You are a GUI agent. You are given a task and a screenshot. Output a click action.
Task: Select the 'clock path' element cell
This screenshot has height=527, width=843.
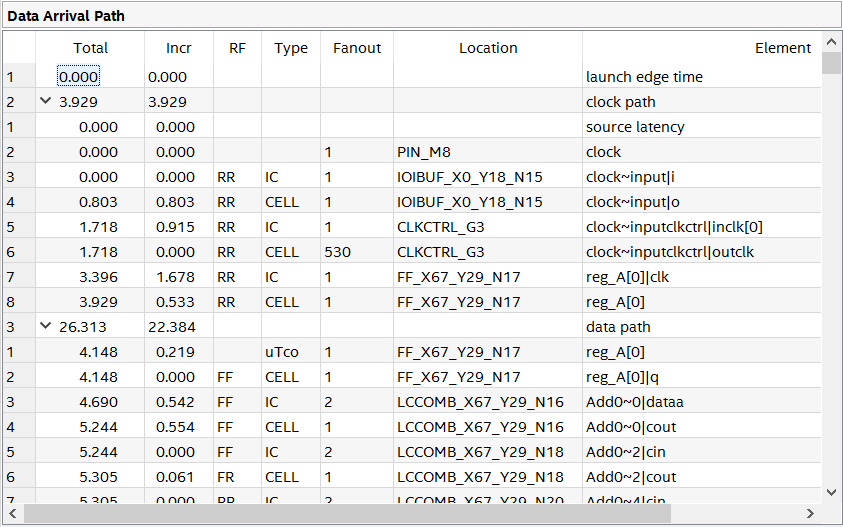[702, 102]
